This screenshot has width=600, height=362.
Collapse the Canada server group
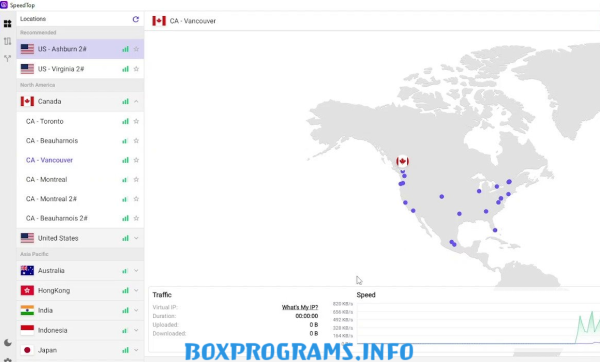click(x=136, y=101)
